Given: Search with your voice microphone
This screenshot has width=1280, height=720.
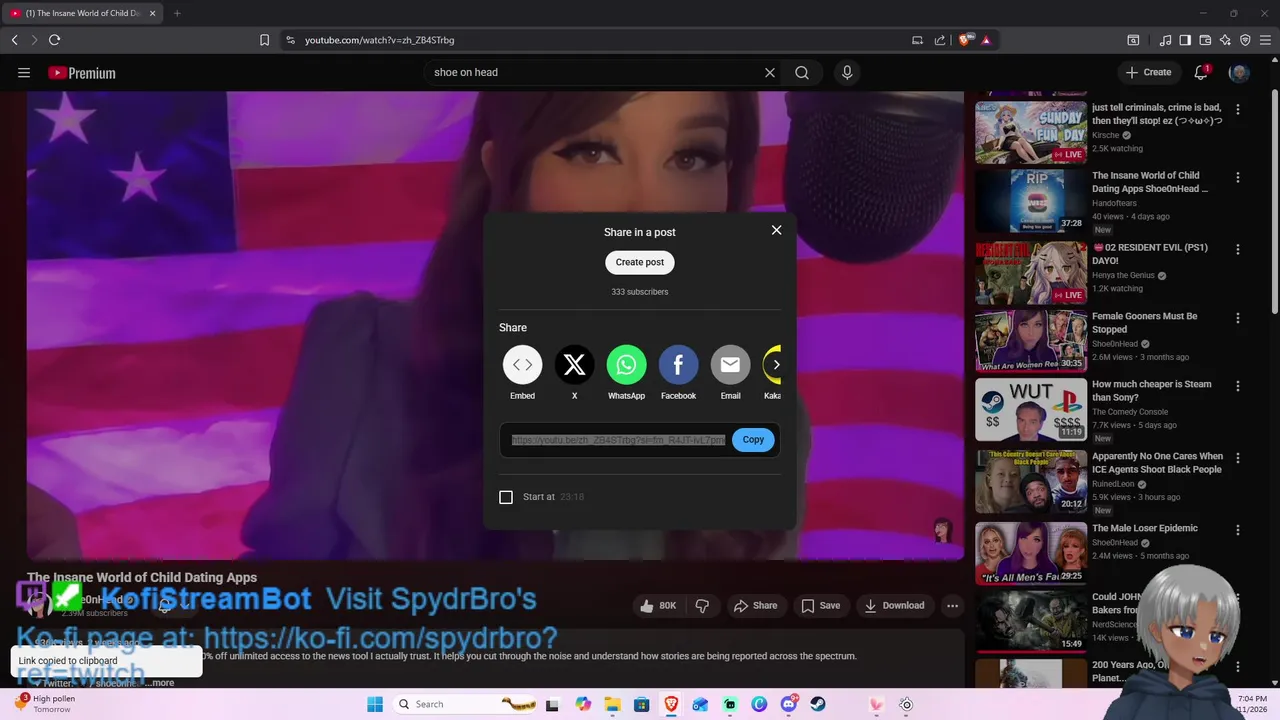Looking at the screenshot, I should pos(847,72).
